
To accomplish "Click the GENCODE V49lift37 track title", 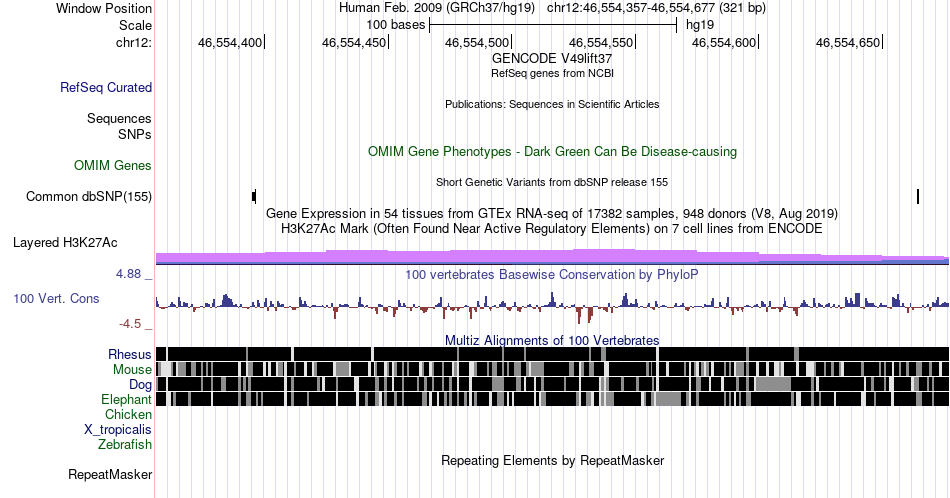I will click(552, 59).
